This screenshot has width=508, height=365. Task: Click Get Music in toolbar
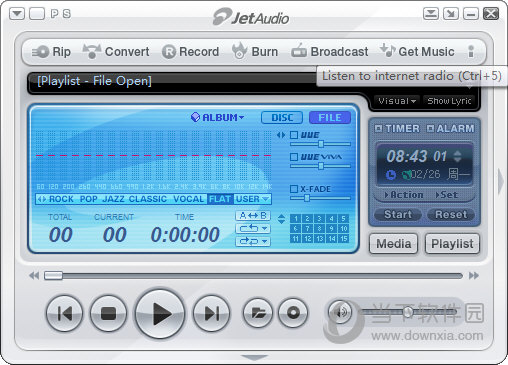coord(417,51)
